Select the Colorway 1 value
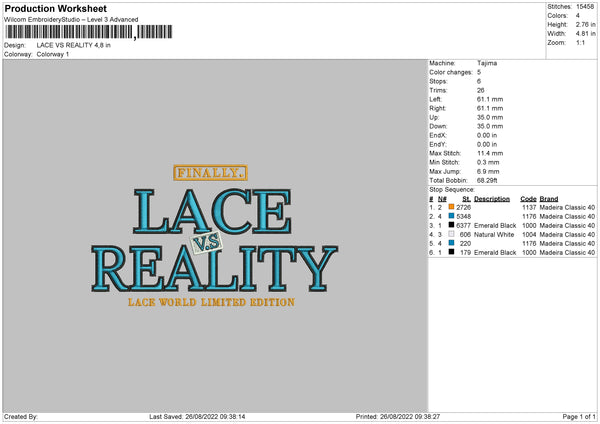The height and width of the screenshot is (424, 600). pos(53,54)
